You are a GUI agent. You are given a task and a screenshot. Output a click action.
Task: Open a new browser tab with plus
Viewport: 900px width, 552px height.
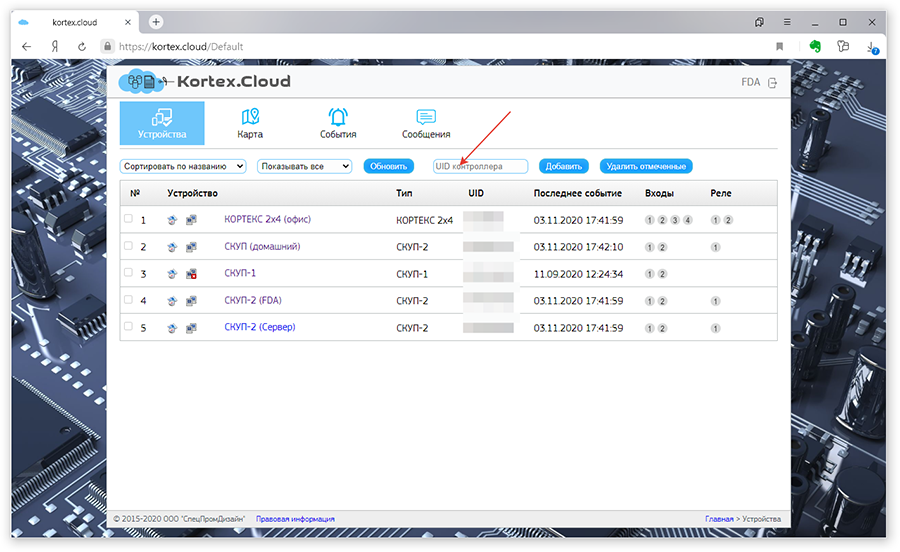click(x=155, y=22)
